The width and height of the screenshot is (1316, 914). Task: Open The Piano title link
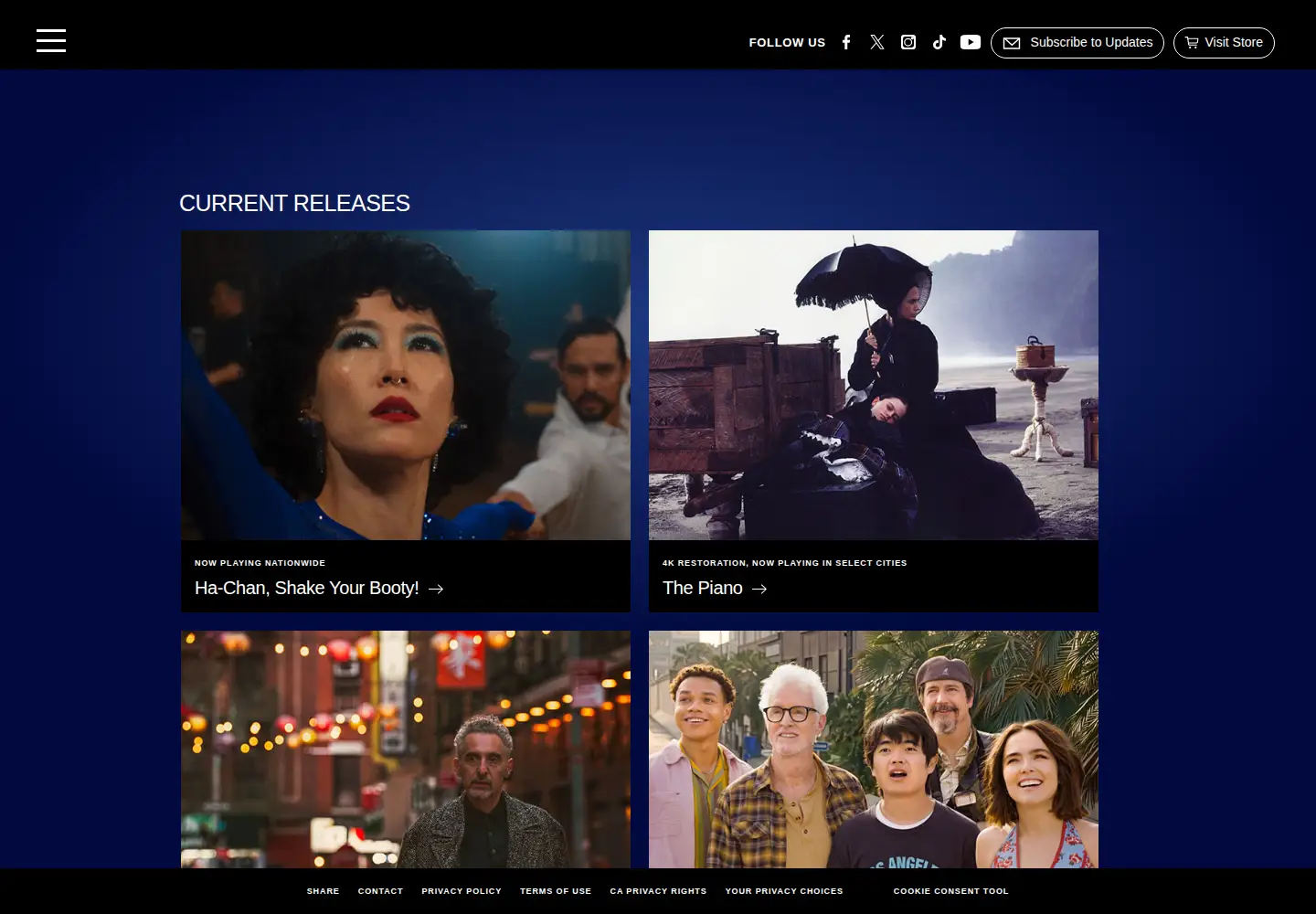(x=715, y=588)
